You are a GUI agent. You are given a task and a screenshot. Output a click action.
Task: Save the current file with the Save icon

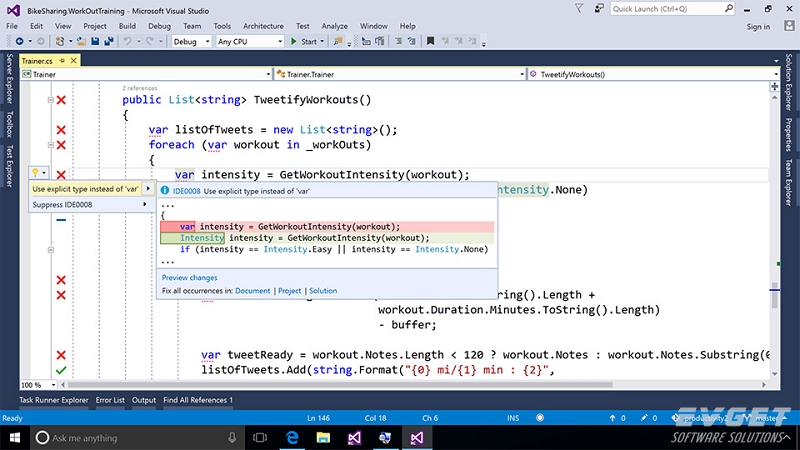(95, 41)
